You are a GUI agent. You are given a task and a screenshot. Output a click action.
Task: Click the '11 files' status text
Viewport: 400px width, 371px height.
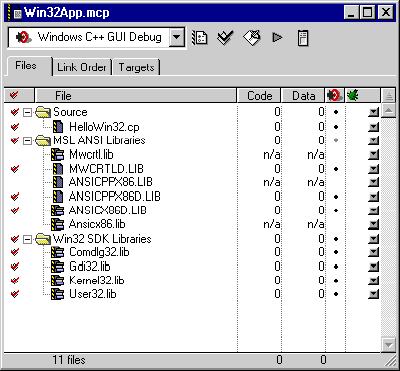pos(69,360)
